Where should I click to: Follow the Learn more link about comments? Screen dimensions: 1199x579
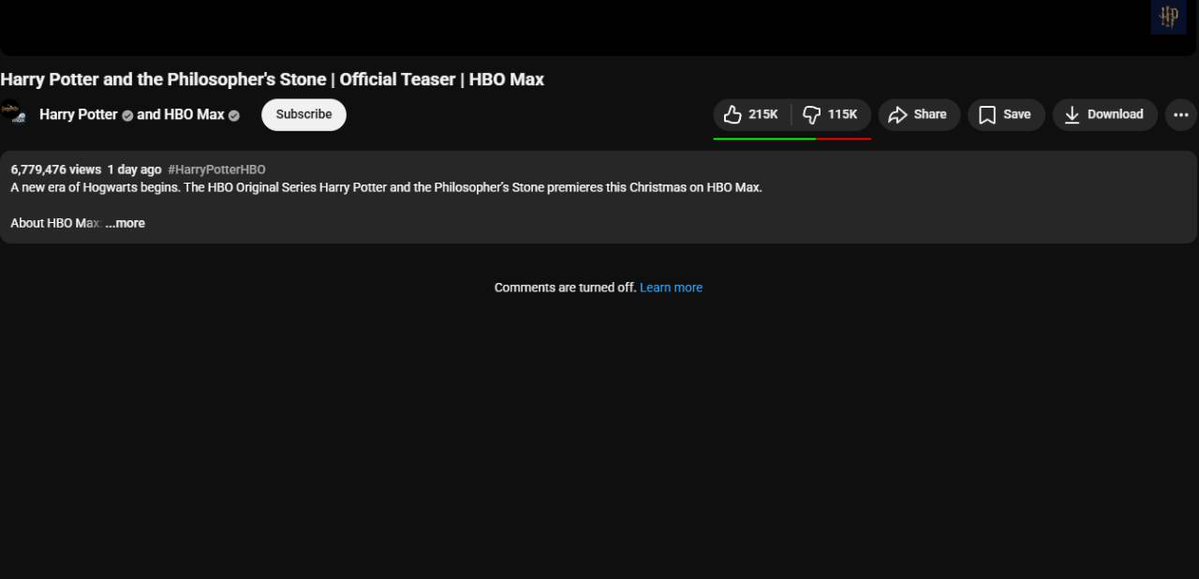point(671,288)
